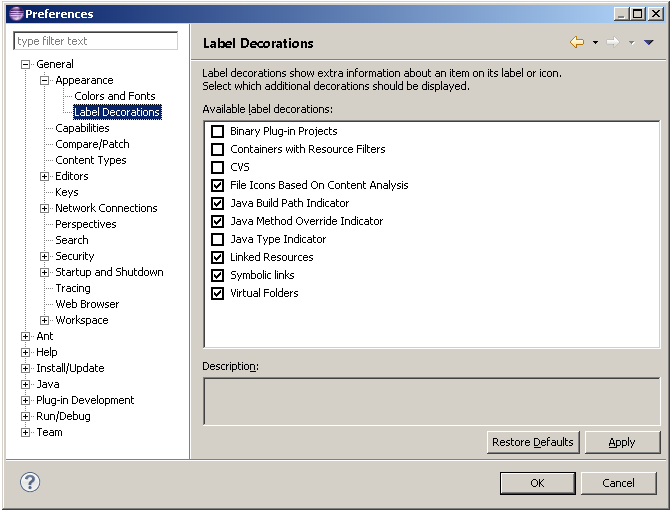Enable Java Type Indicator checkbox
Viewport: 672px width, 512px height.
coord(217,239)
